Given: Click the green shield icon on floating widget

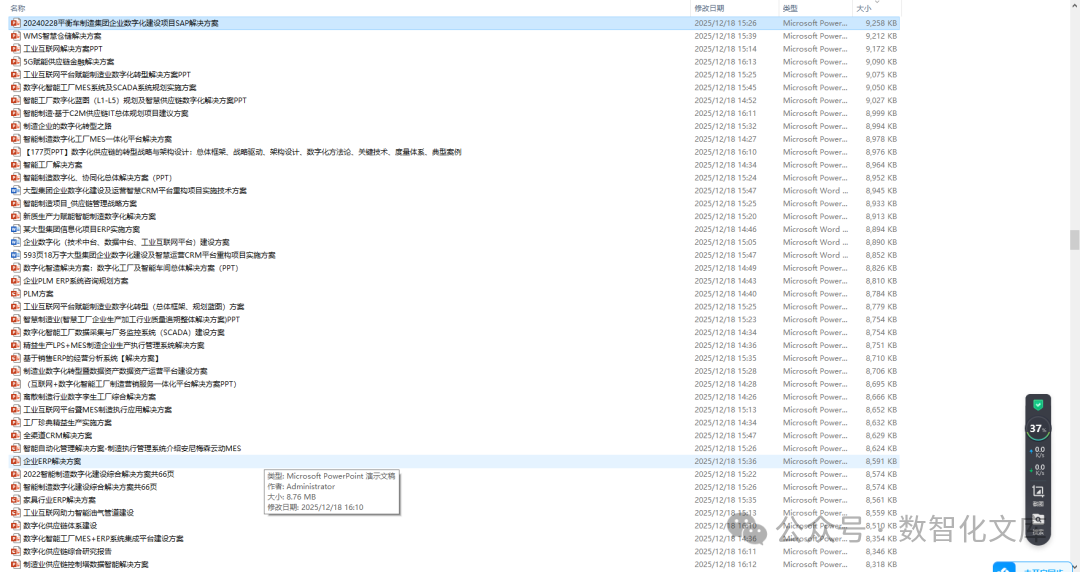Looking at the screenshot, I should [1038, 405].
